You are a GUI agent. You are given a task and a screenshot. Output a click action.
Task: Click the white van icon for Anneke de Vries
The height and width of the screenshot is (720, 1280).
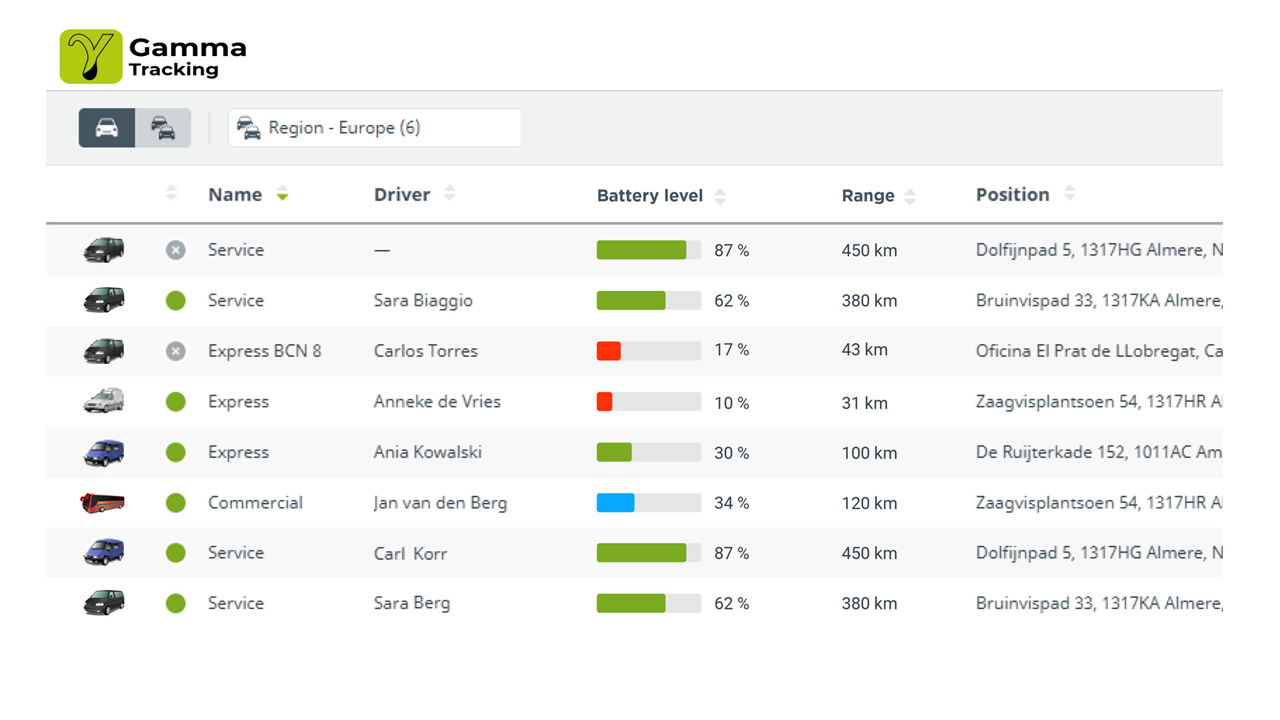[103, 401]
